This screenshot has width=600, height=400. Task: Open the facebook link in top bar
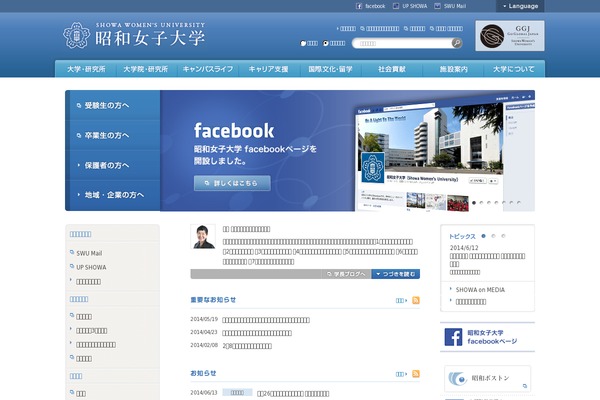[x=370, y=6]
